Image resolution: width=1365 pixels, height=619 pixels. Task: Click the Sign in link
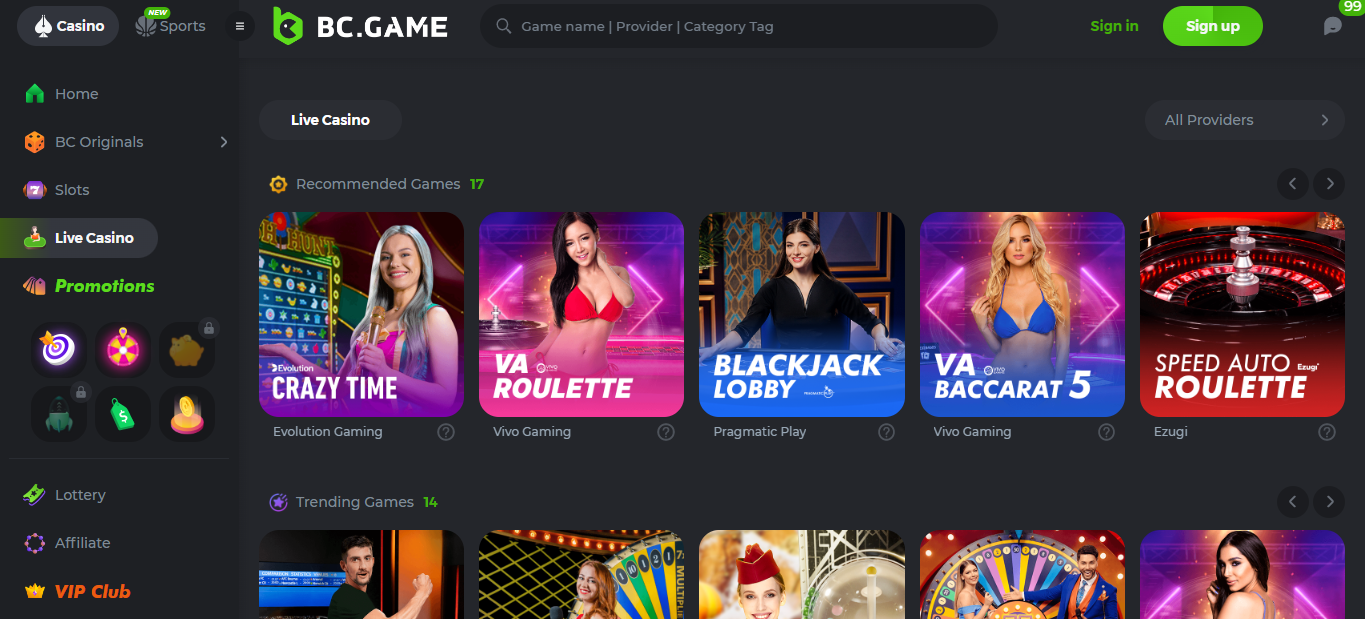[x=1114, y=26]
